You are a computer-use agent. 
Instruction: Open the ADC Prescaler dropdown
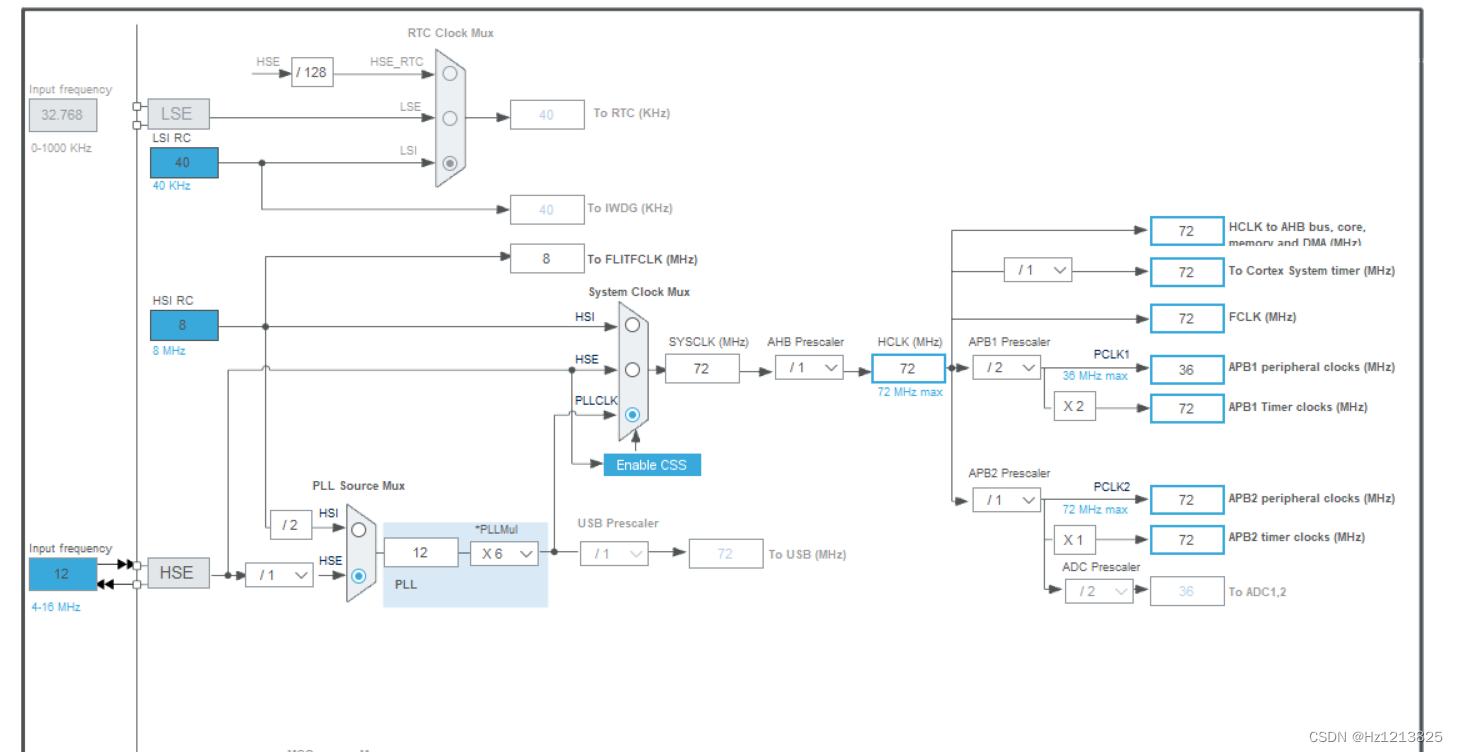[1099, 591]
